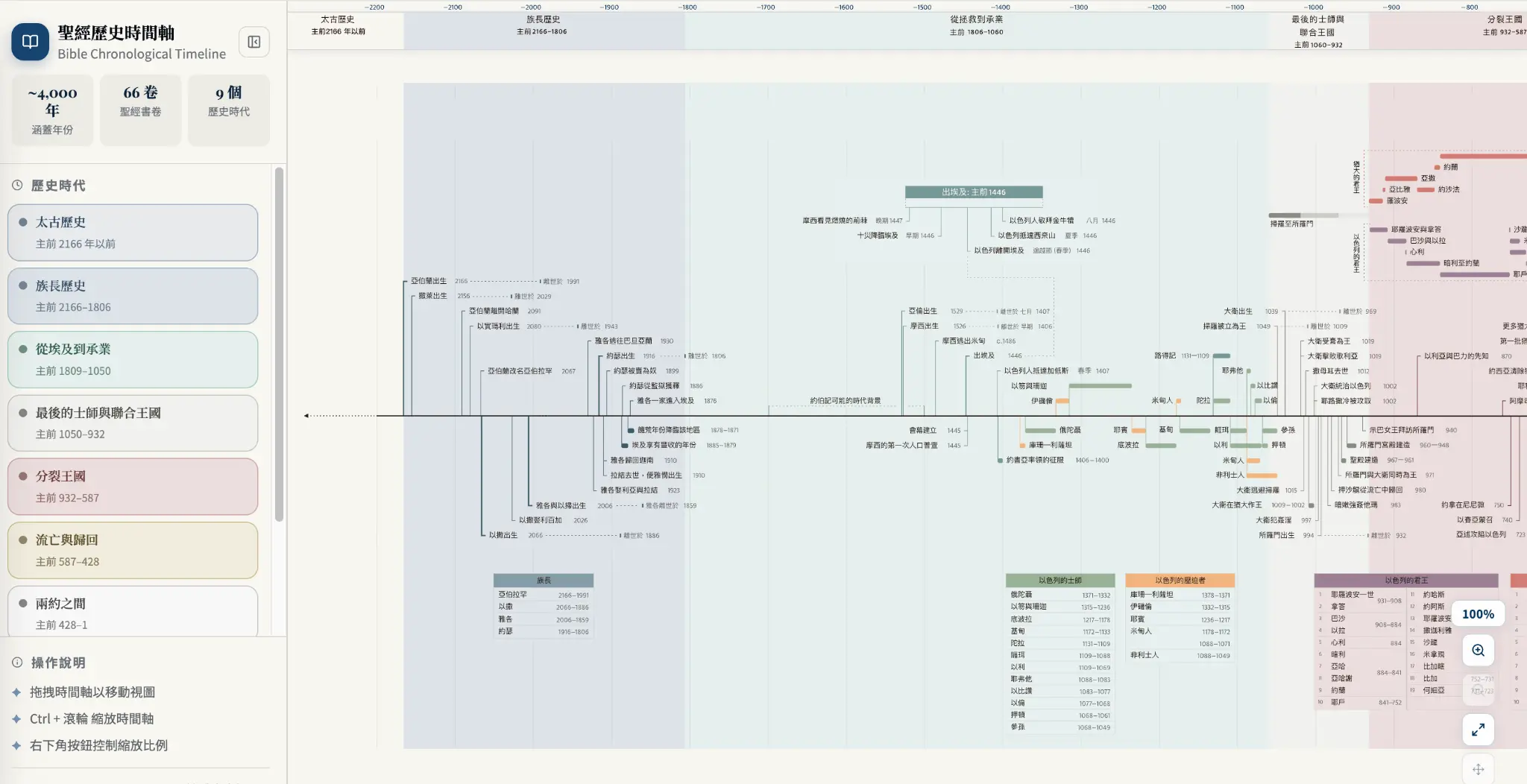Select the 族長歷史 era card
1527x784 pixels.
(133, 296)
